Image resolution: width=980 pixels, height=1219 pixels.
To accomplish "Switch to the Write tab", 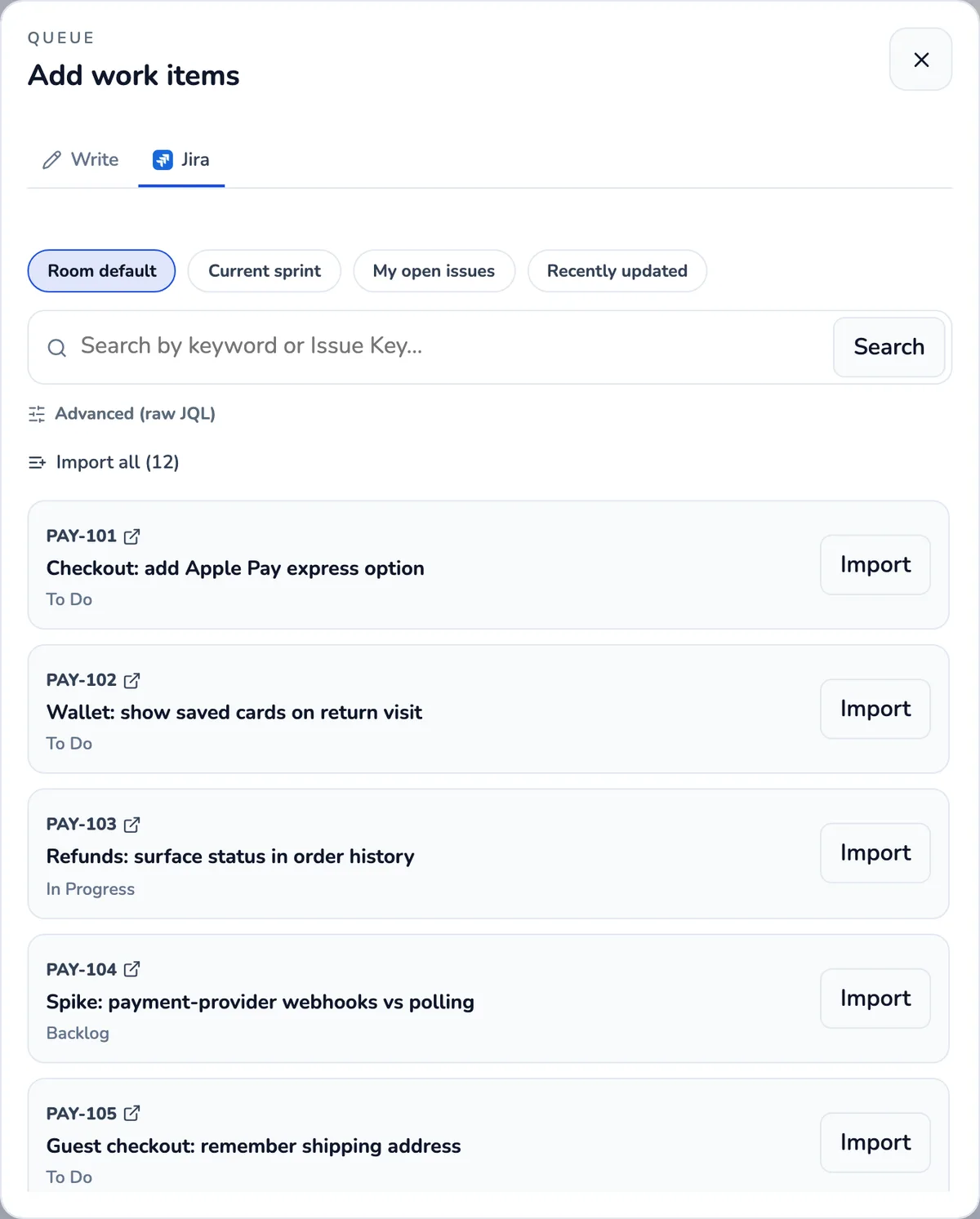I will [81, 159].
